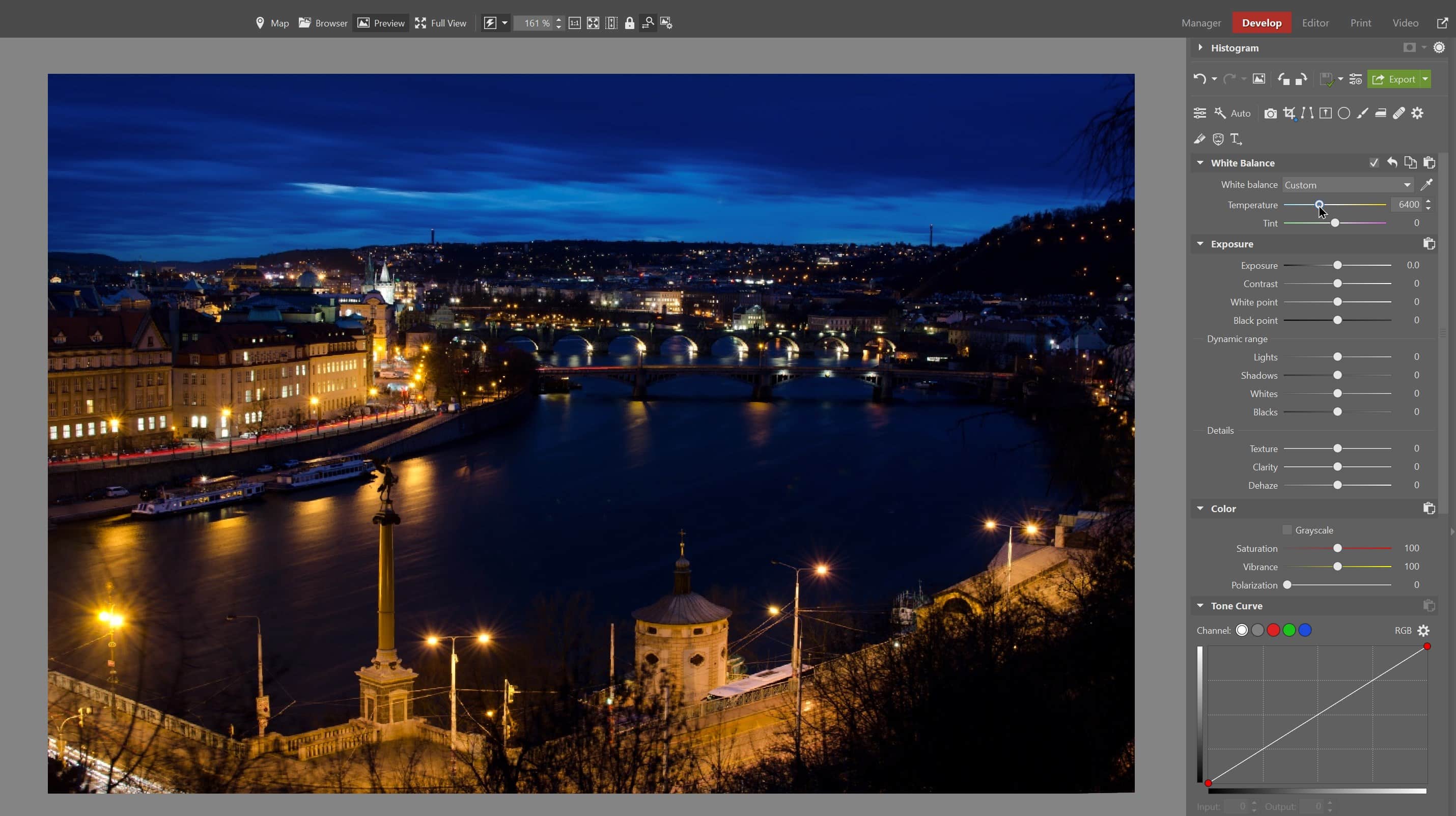Select the Gradient Filter tool
Viewport: 1456px width, 816px height.
1326,113
